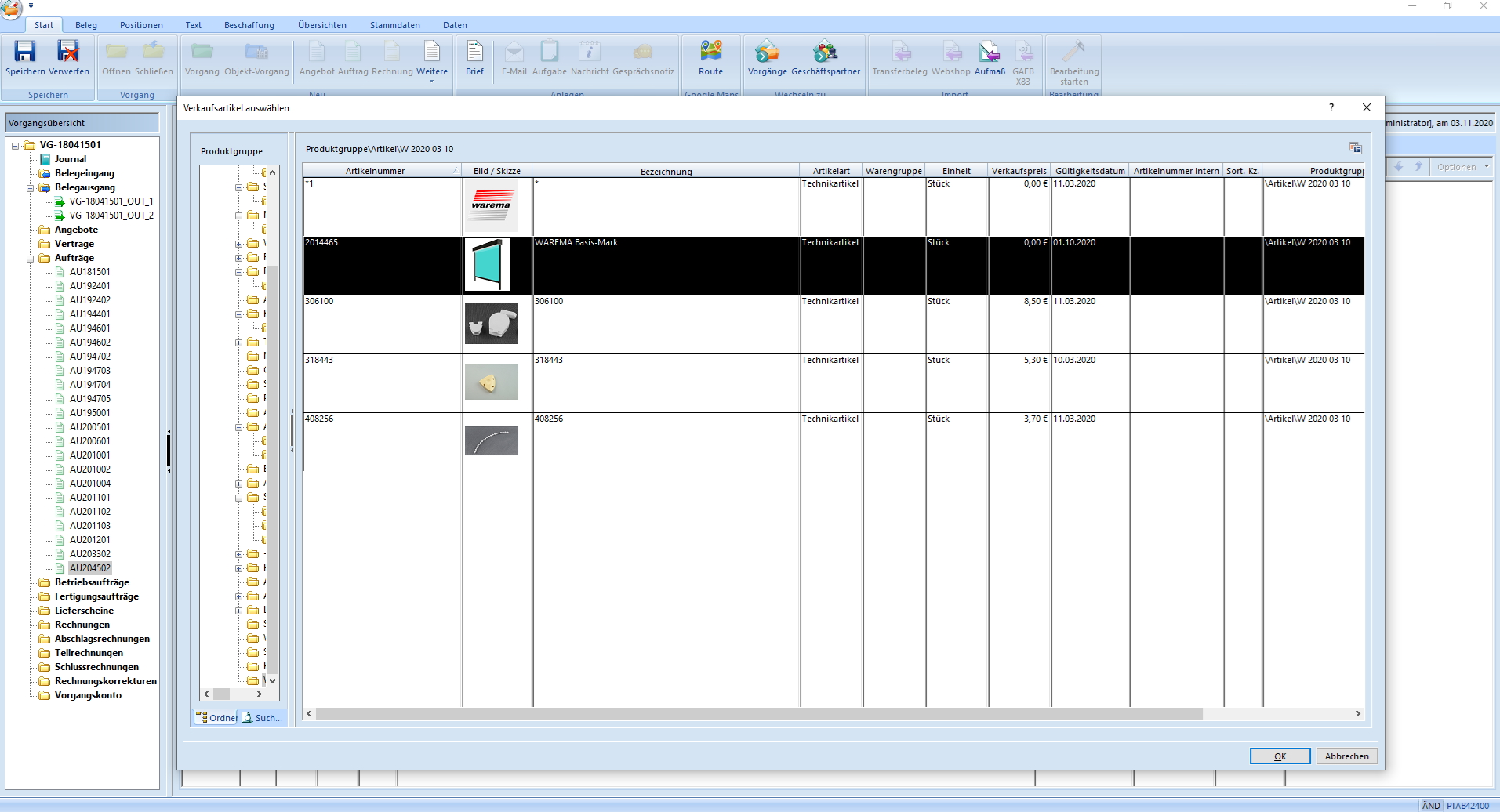
Task: Click the Nachricht ribbon icon
Action: [590, 52]
